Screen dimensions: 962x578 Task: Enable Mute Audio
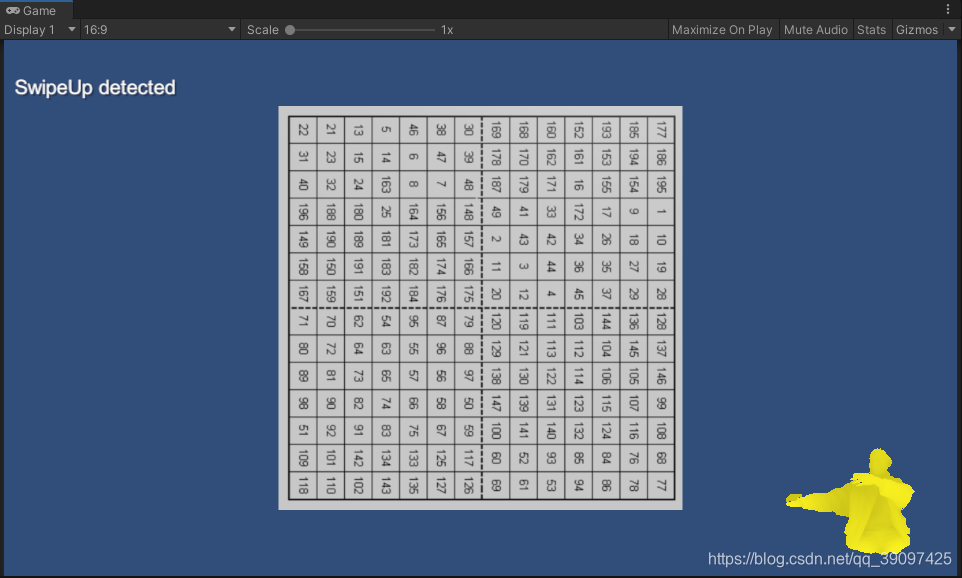click(815, 29)
